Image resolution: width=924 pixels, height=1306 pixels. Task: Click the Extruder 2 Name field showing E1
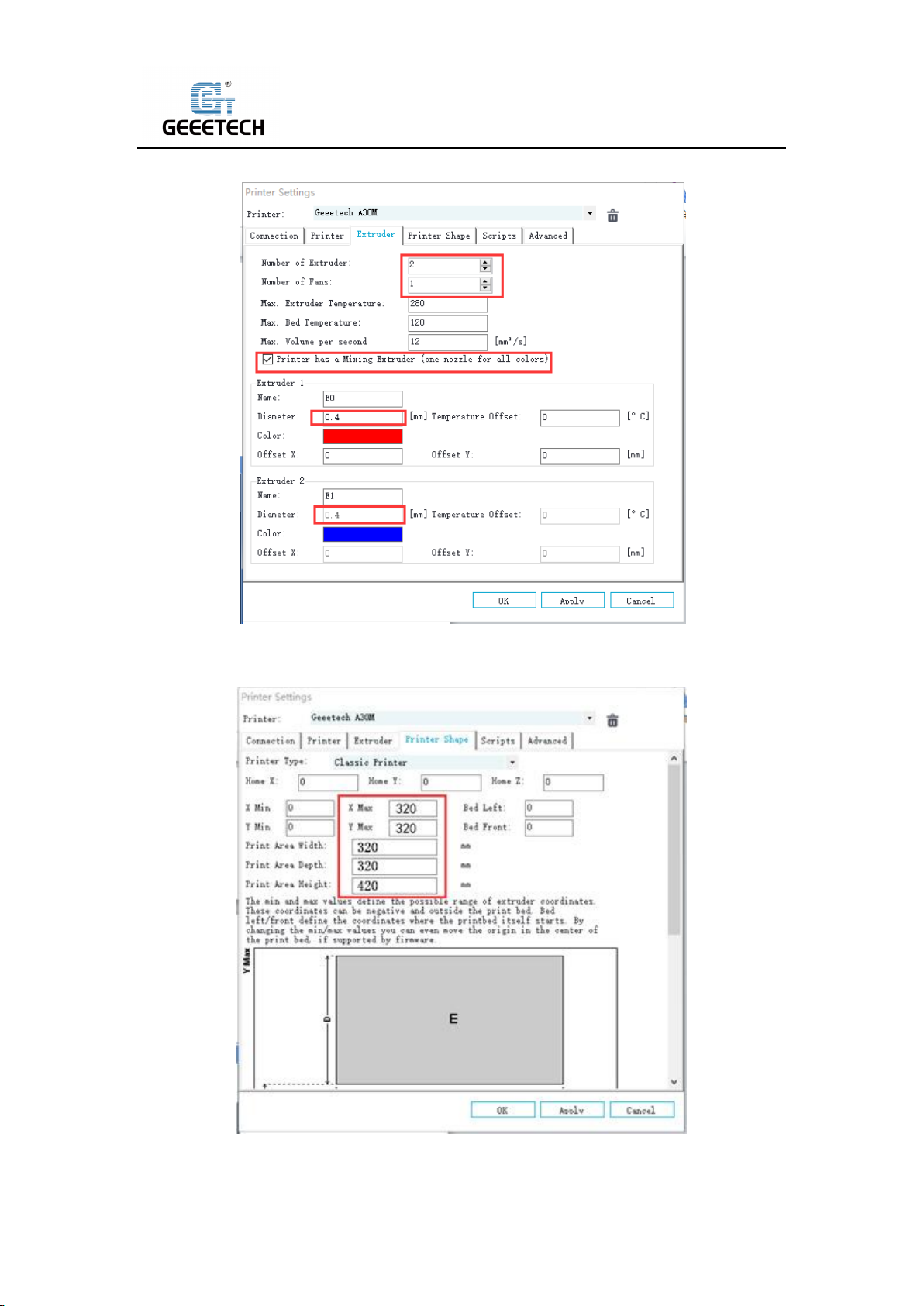pos(363,496)
